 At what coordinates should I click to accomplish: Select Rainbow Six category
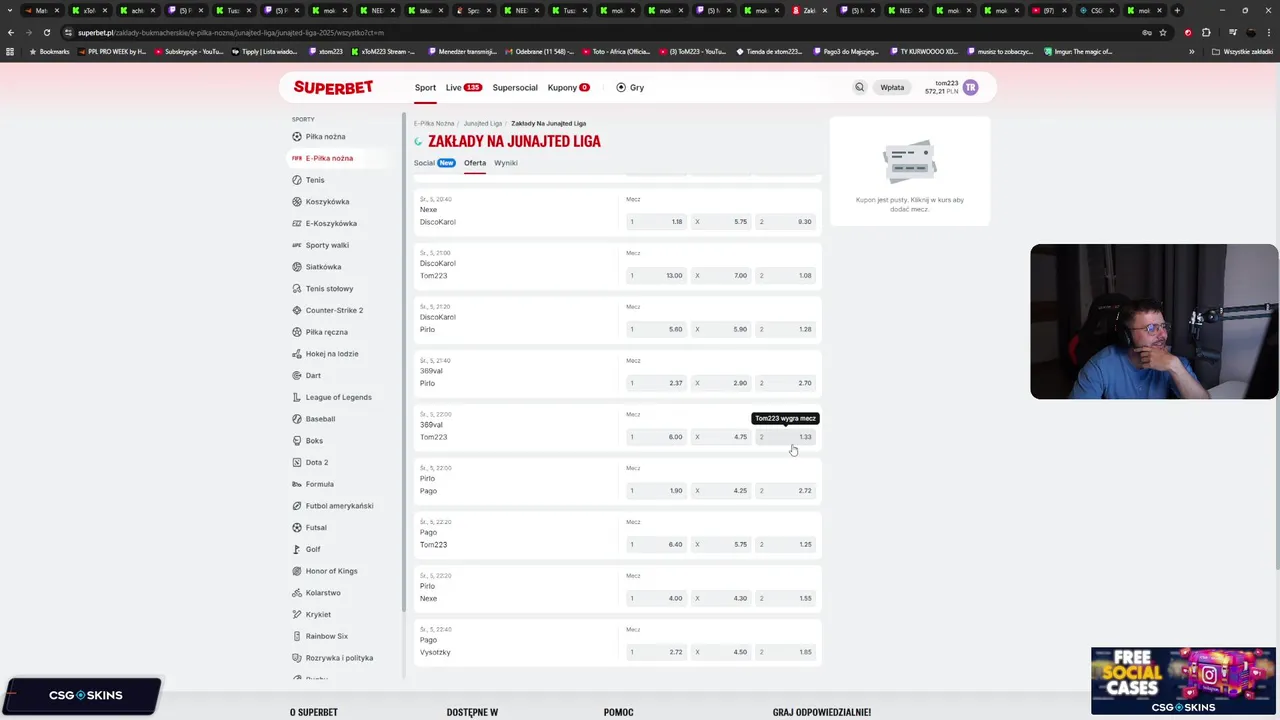[x=326, y=636]
